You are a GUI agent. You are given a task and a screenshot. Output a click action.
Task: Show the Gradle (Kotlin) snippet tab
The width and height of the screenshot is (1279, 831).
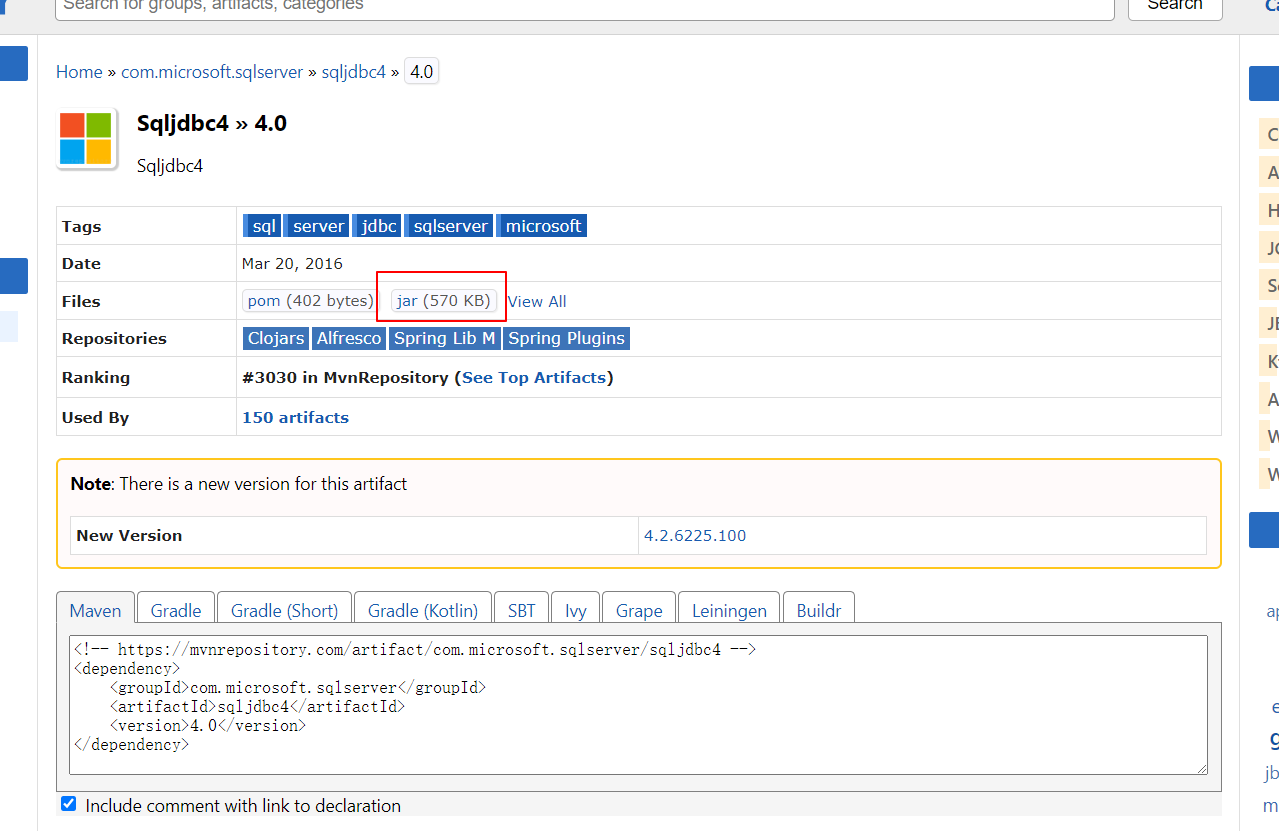point(423,610)
